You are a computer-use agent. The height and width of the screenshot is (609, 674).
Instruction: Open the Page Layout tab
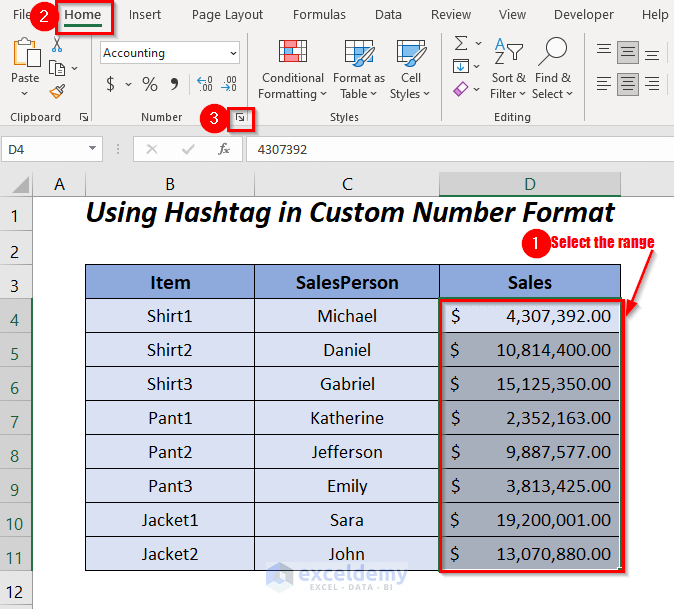coord(227,15)
